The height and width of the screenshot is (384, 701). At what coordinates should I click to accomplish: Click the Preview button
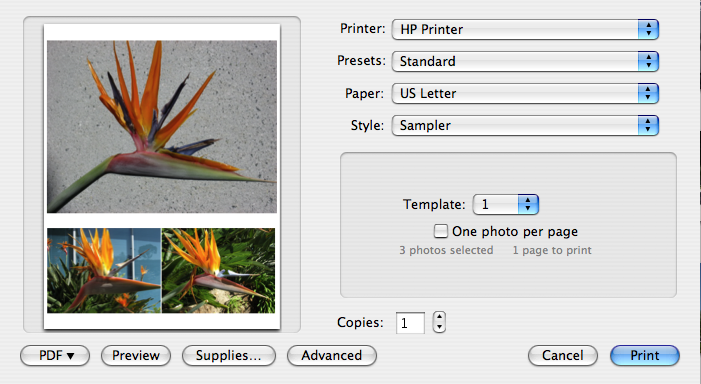(136, 355)
